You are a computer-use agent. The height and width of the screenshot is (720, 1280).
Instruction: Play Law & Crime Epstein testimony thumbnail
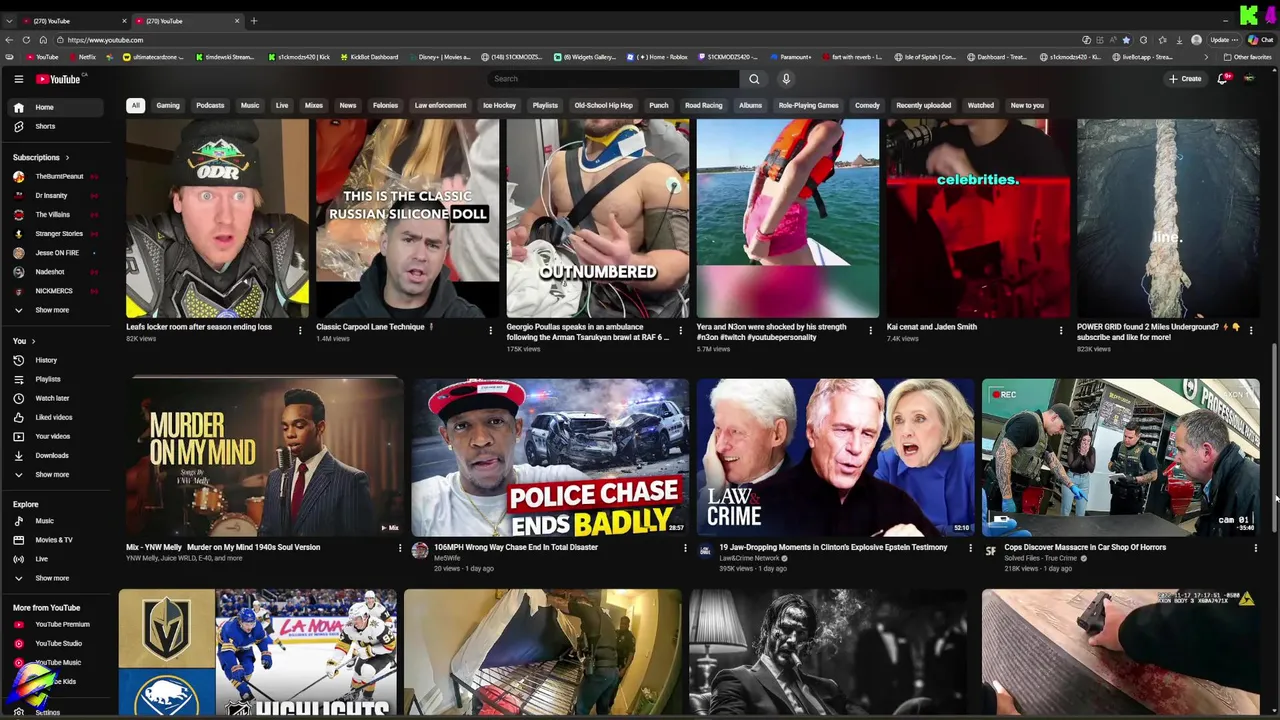[x=835, y=457]
